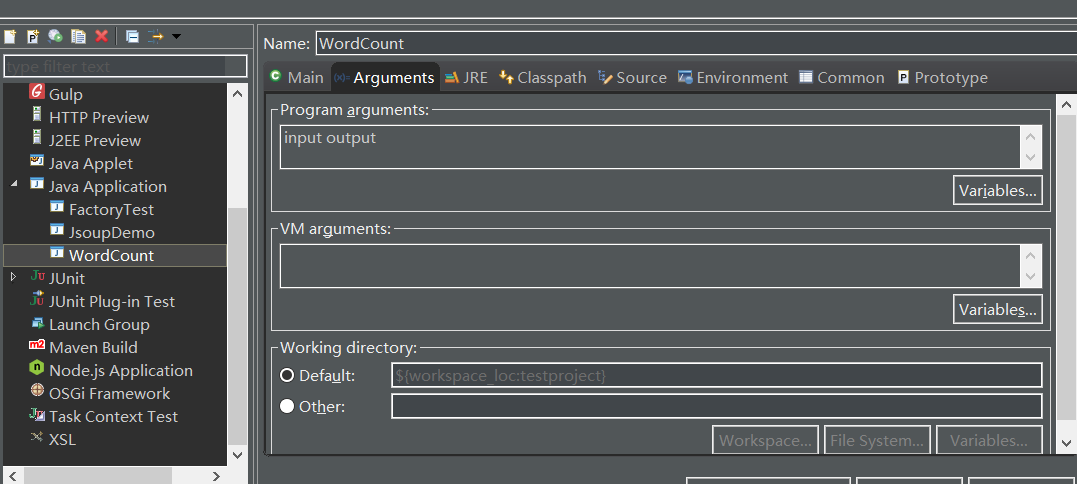The image size is (1077, 484).
Task: Click the Maven Build m2 icon
Action: 37,345
